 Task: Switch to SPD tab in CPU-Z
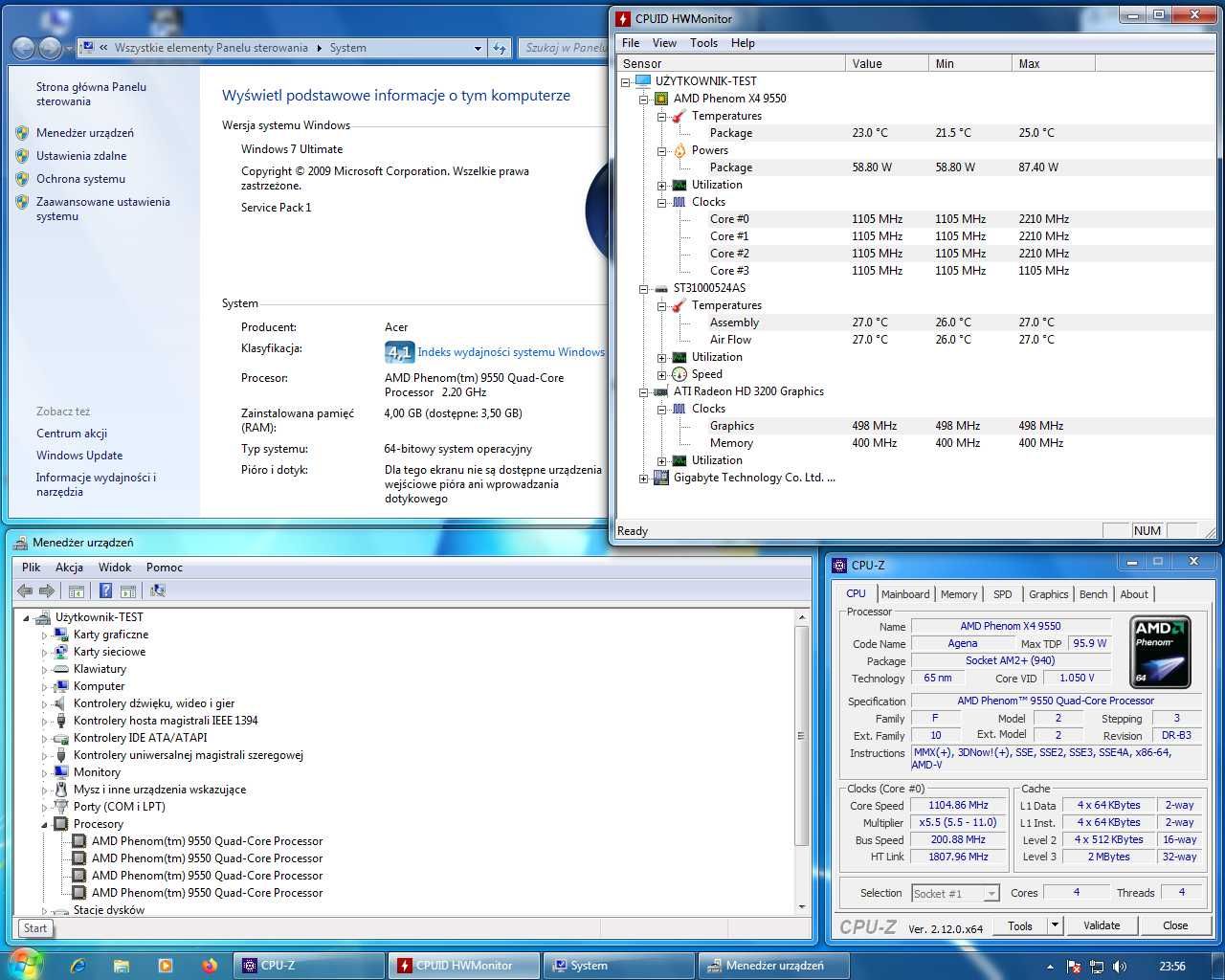coord(1003,594)
